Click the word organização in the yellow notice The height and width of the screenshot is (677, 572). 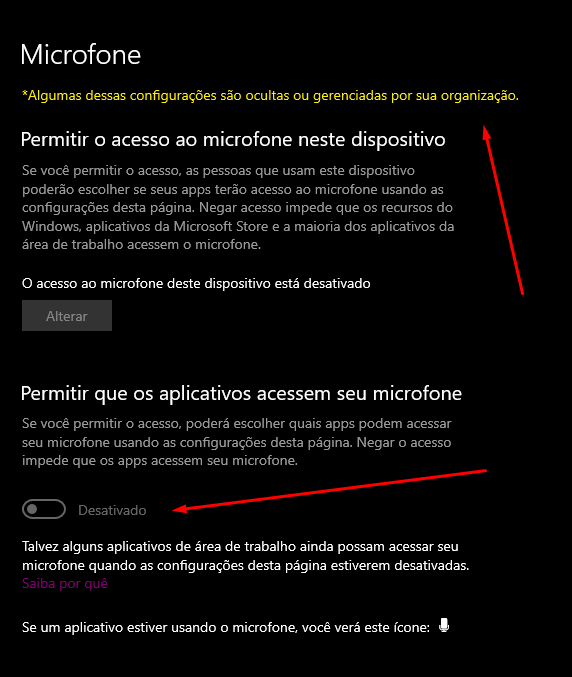pos(480,96)
